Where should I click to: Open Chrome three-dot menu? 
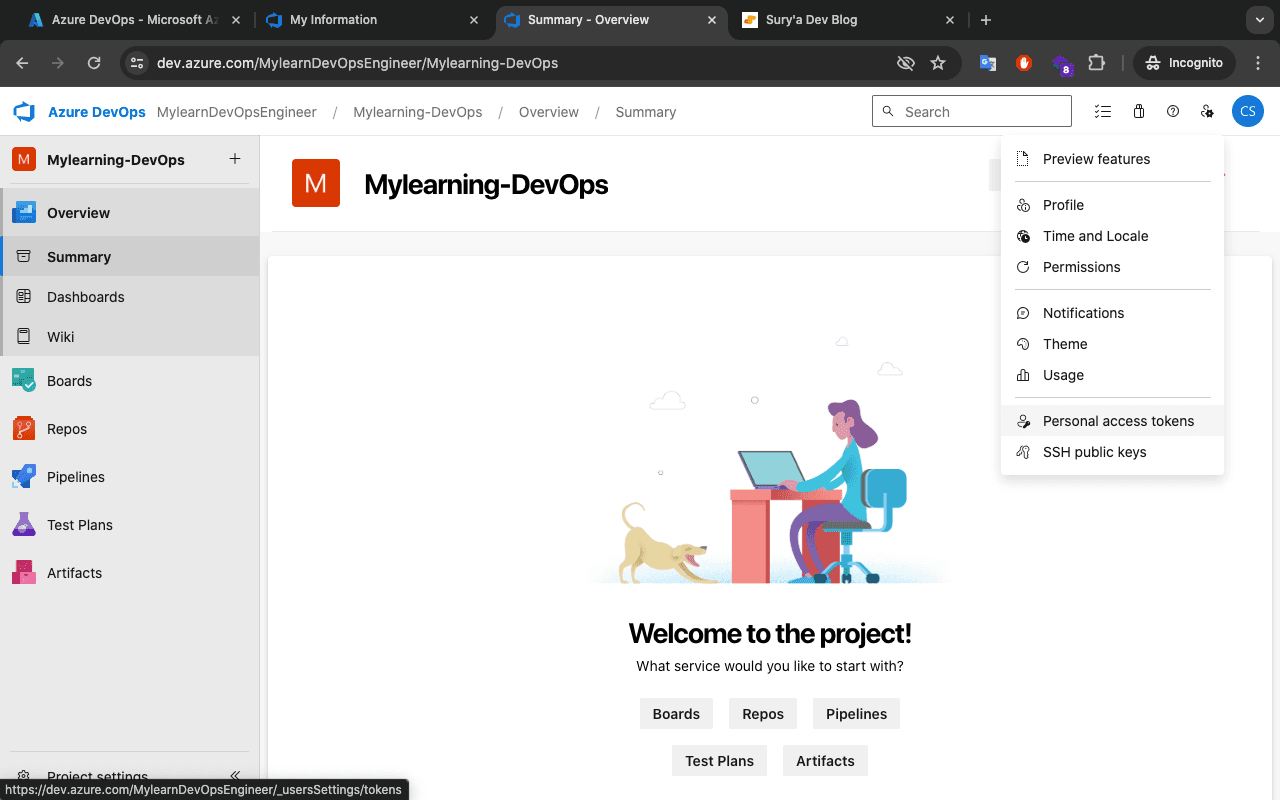click(x=1259, y=63)
